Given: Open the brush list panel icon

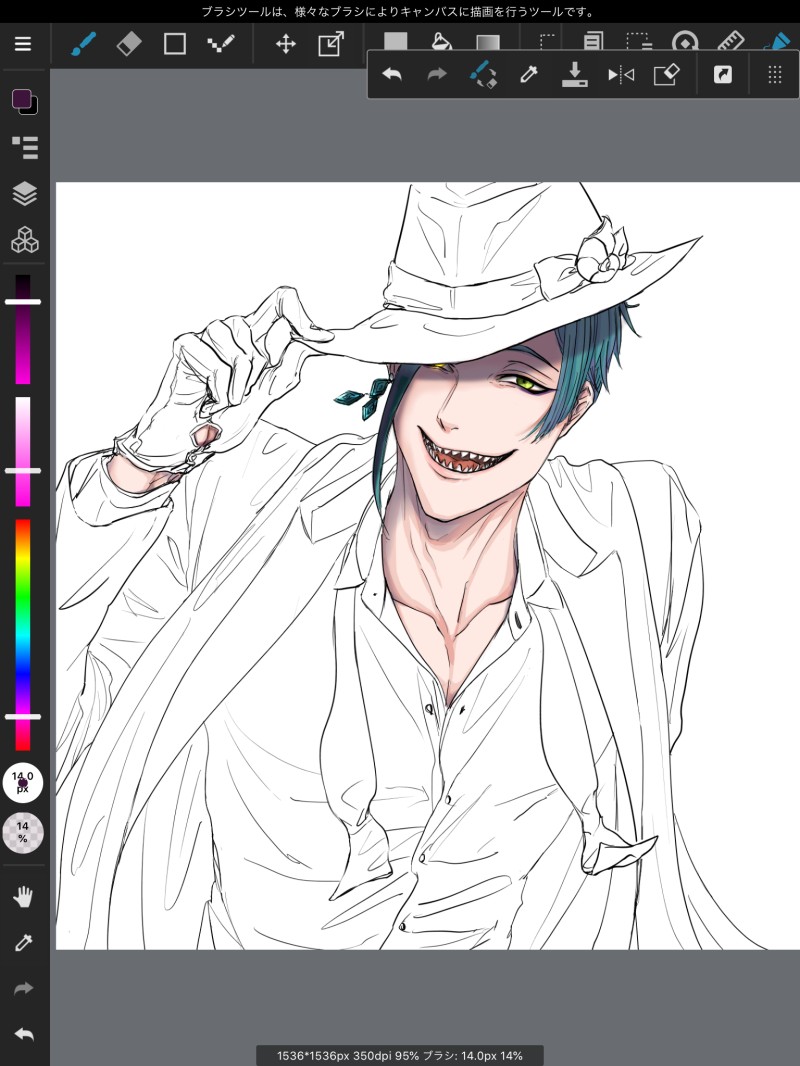Looking at the screenshot, I should 24,147.
